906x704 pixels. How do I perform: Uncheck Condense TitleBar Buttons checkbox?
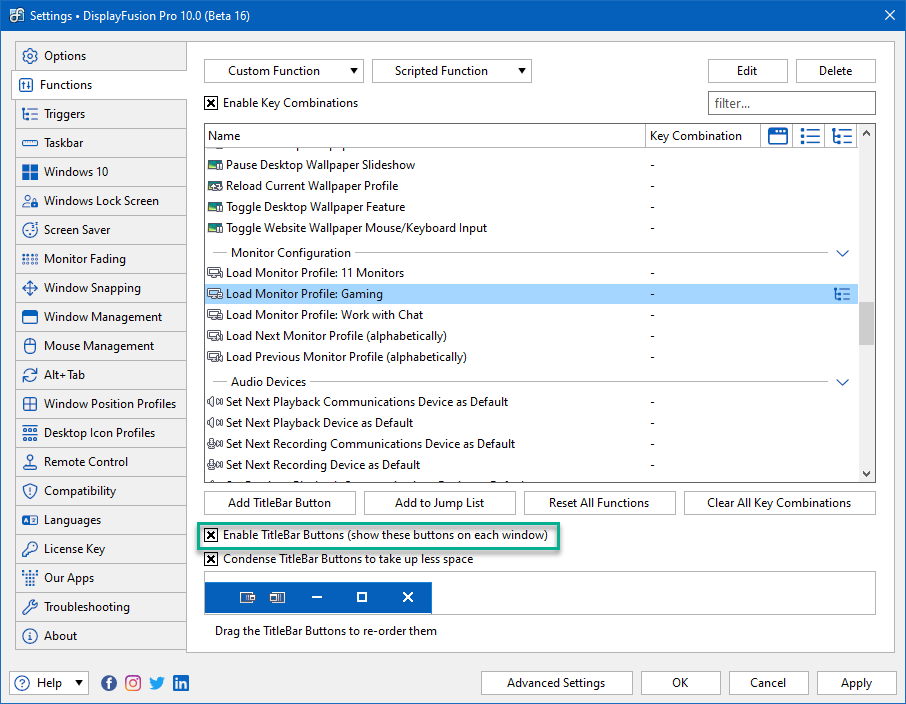coord(211,559)
